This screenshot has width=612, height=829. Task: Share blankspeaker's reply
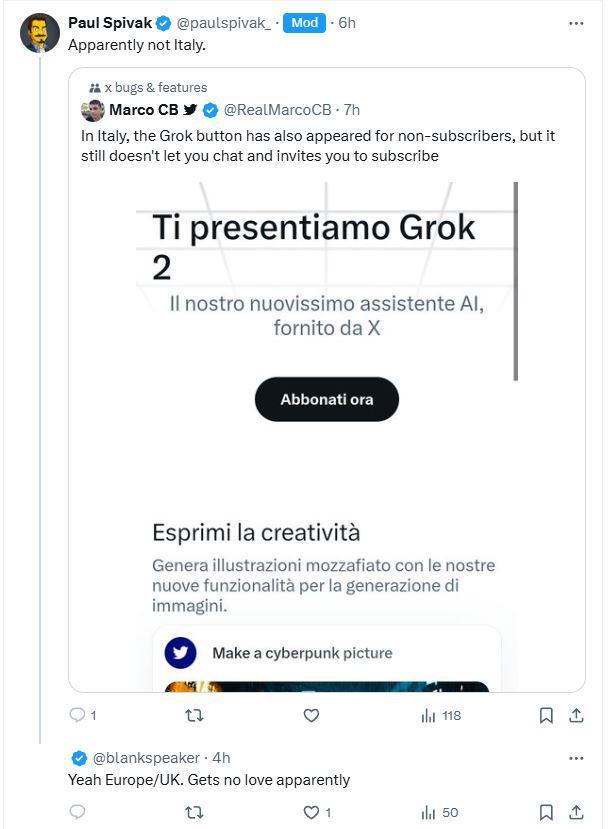pos(576,812)
